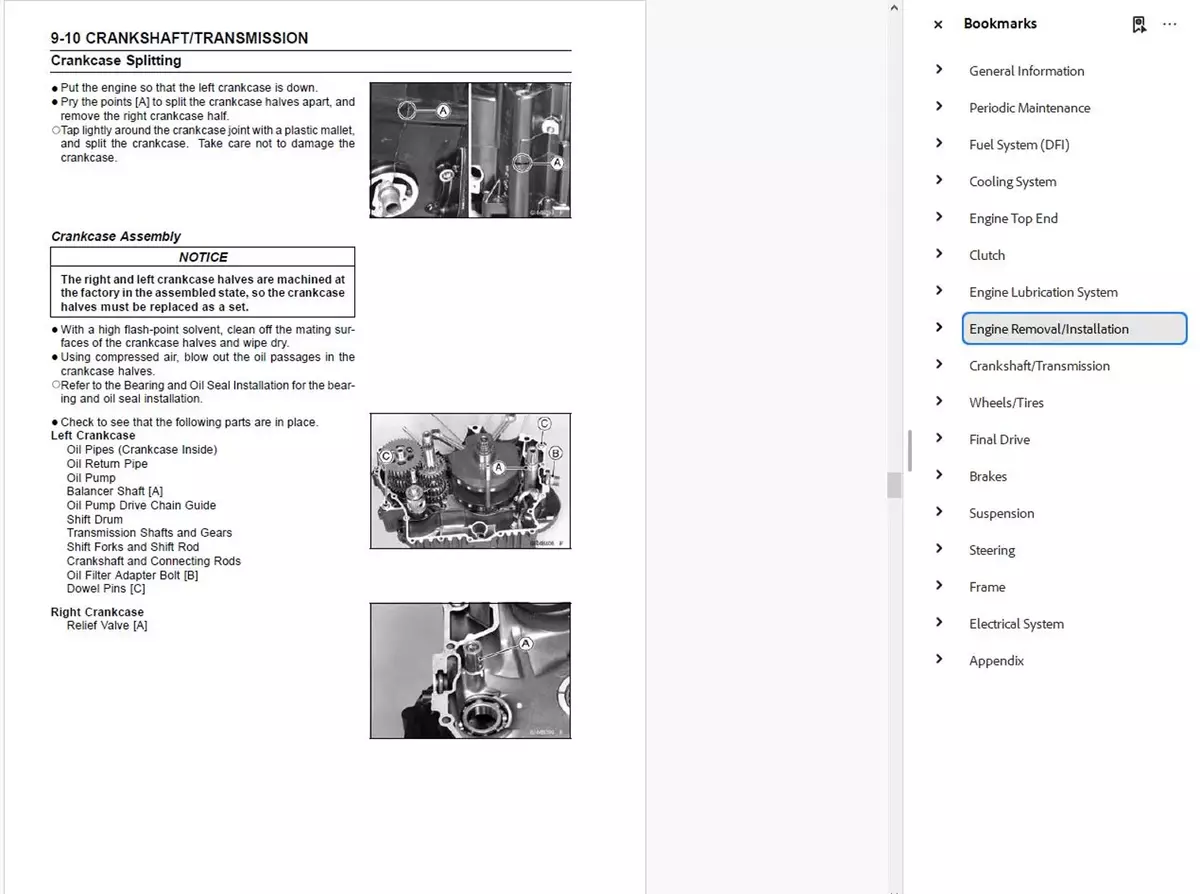Screen dimensions: 1200x894
Task: Click the add bookmark icon
Action: pos(1139,25)
